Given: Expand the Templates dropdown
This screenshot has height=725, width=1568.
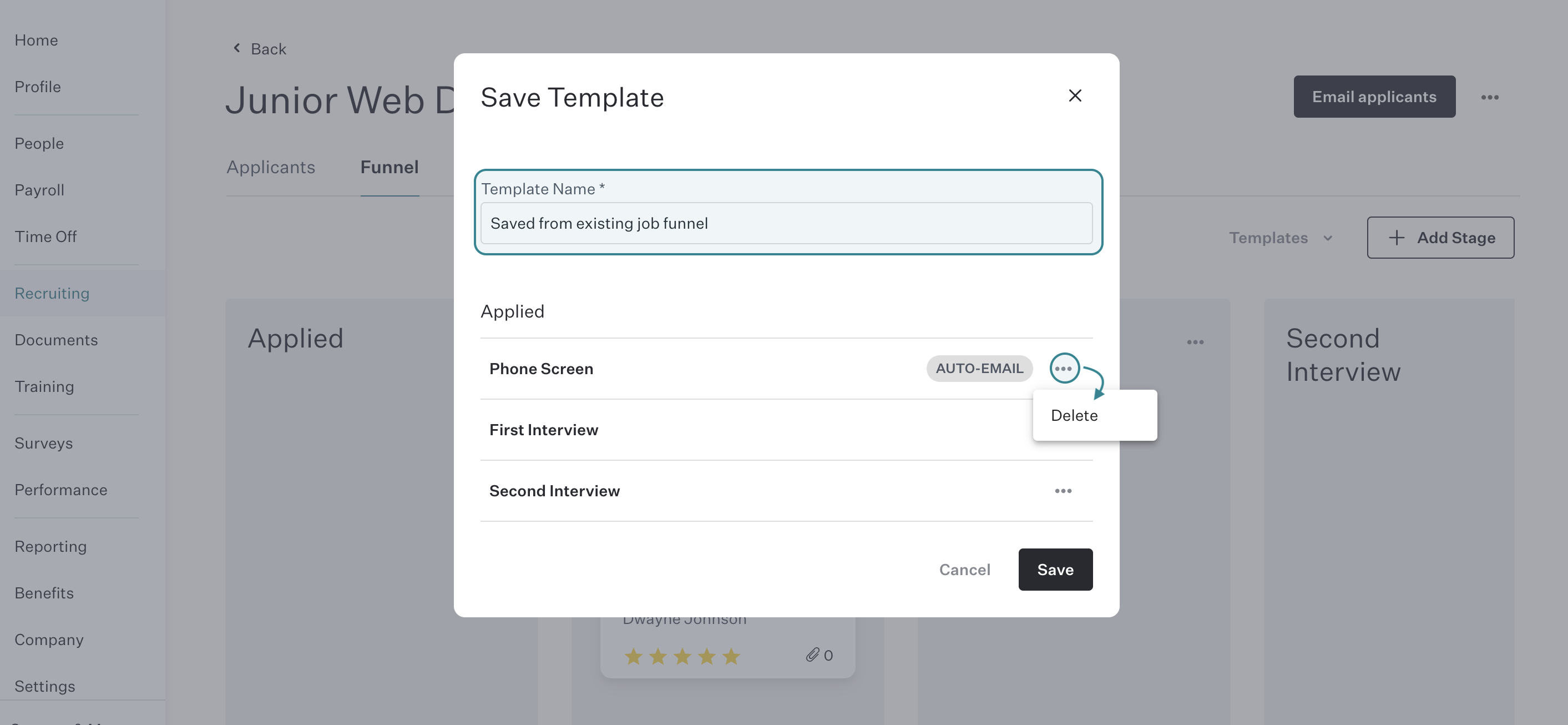Looking at the screenshot, I should [x=1281, y=238].
